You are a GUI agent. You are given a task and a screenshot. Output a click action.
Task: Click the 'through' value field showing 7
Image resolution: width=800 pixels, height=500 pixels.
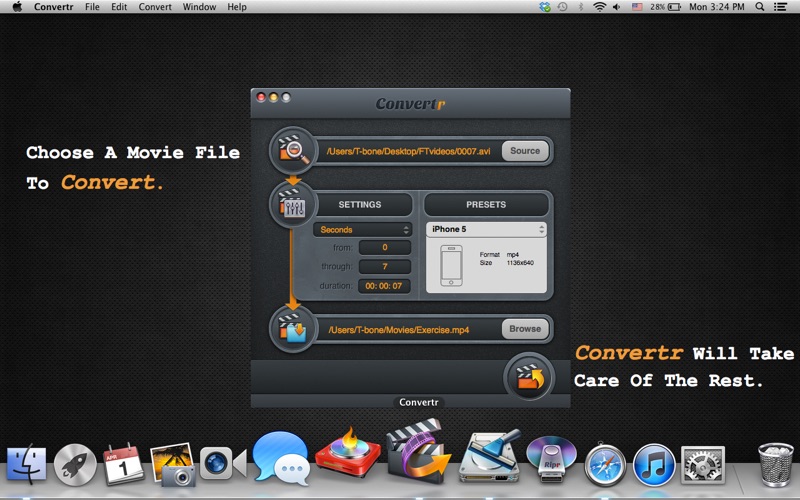(385, 266)
